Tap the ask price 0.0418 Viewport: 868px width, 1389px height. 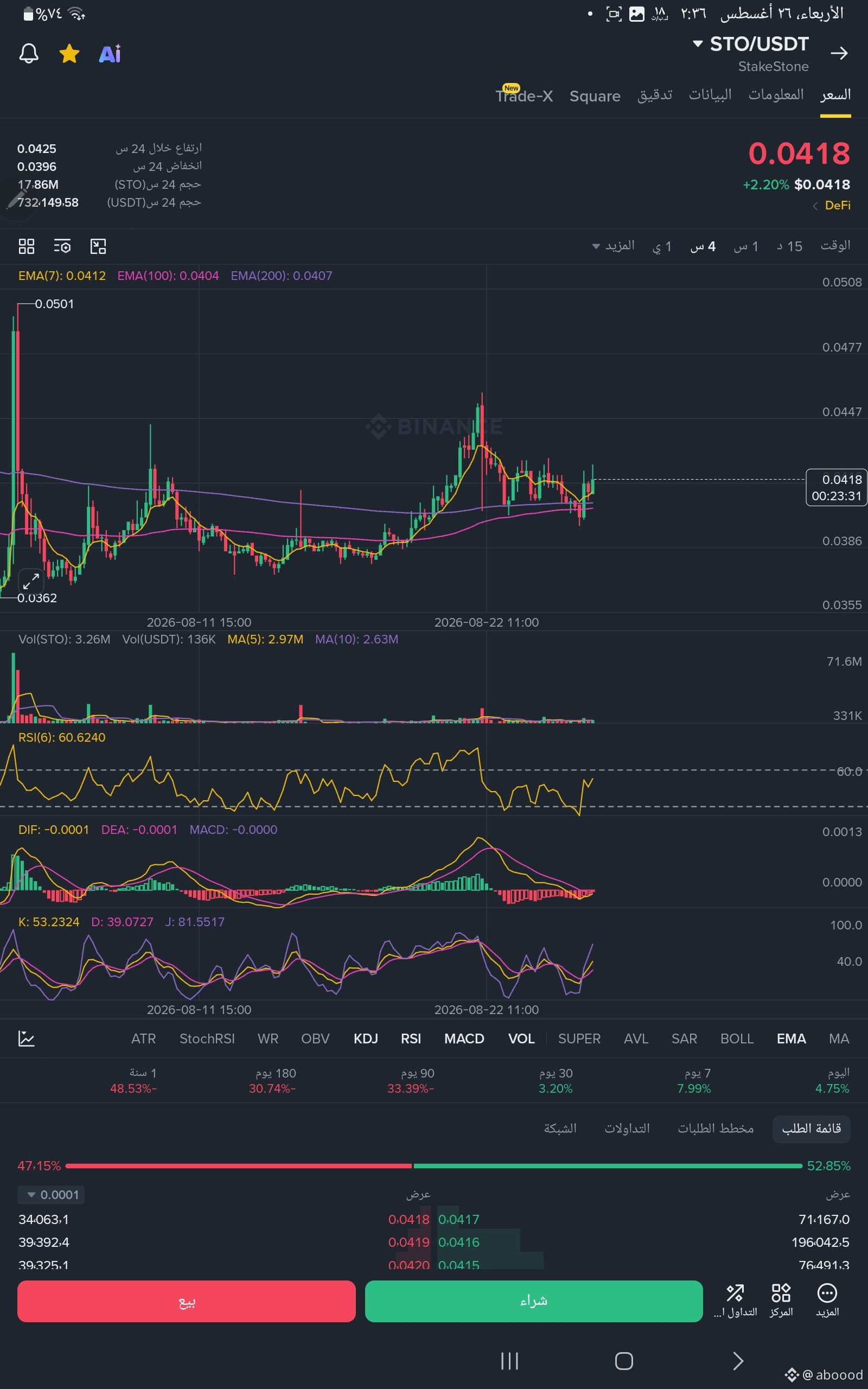pos(409,1219)
